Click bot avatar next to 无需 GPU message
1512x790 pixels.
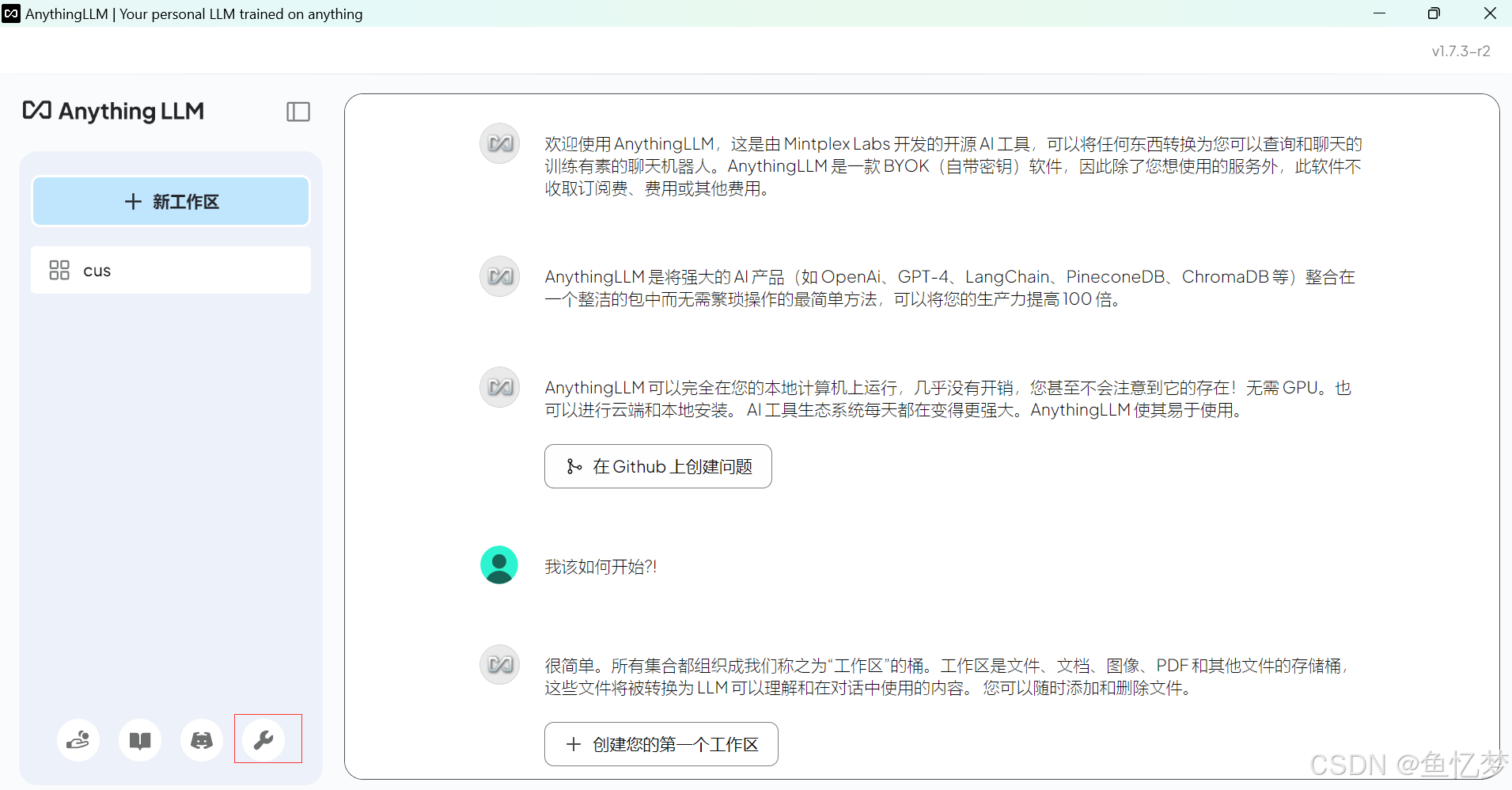click(500, 387)
